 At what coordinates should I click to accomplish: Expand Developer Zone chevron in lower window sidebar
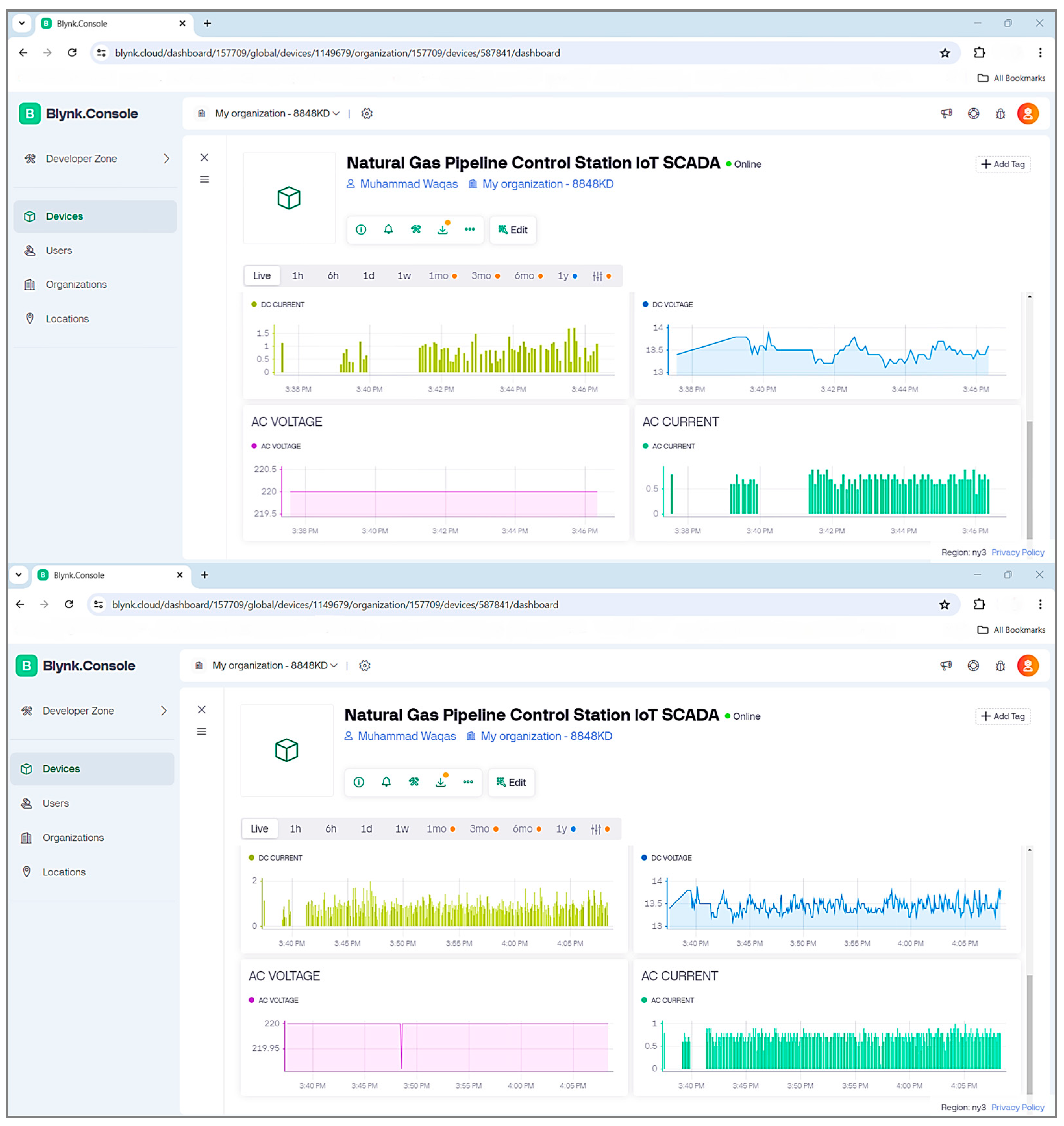click(164, 710)
